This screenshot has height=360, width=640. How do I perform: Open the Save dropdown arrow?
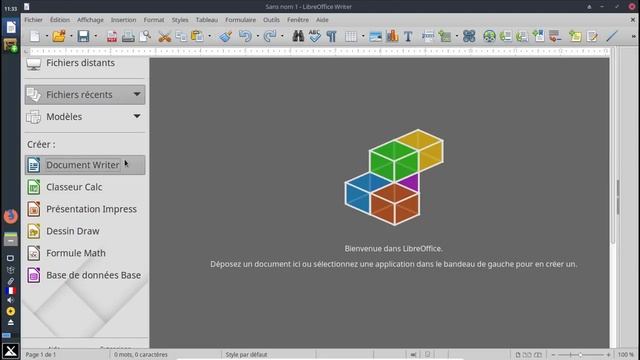click(96, 36)
